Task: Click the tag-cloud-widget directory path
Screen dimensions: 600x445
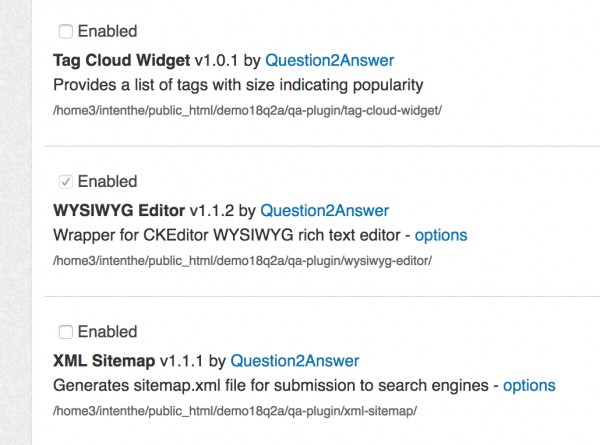Action: point(248,109)
